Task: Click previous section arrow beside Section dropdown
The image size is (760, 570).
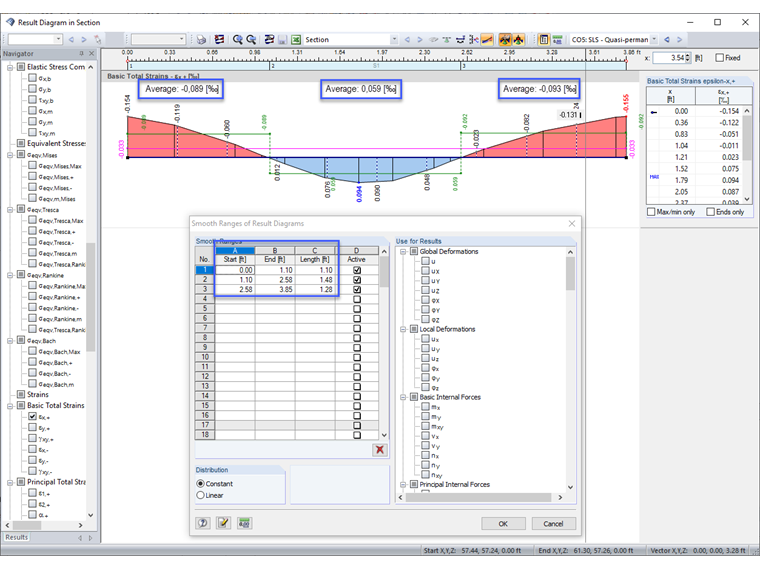Action: click(x=407, y=40)
